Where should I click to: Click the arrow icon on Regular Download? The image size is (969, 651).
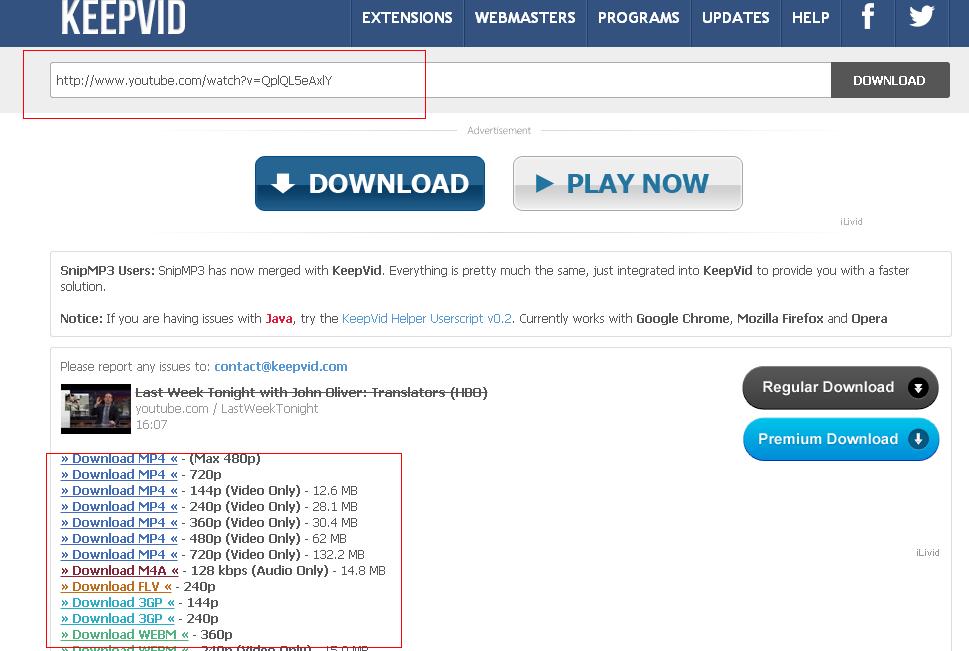coord(918,388)
